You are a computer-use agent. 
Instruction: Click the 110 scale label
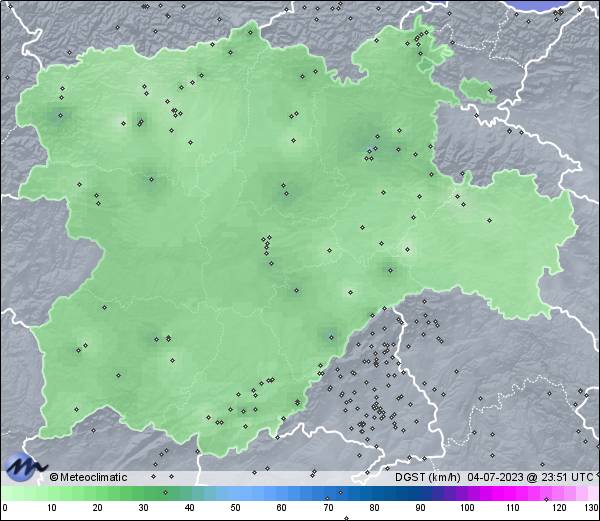[x=513, y=508]
